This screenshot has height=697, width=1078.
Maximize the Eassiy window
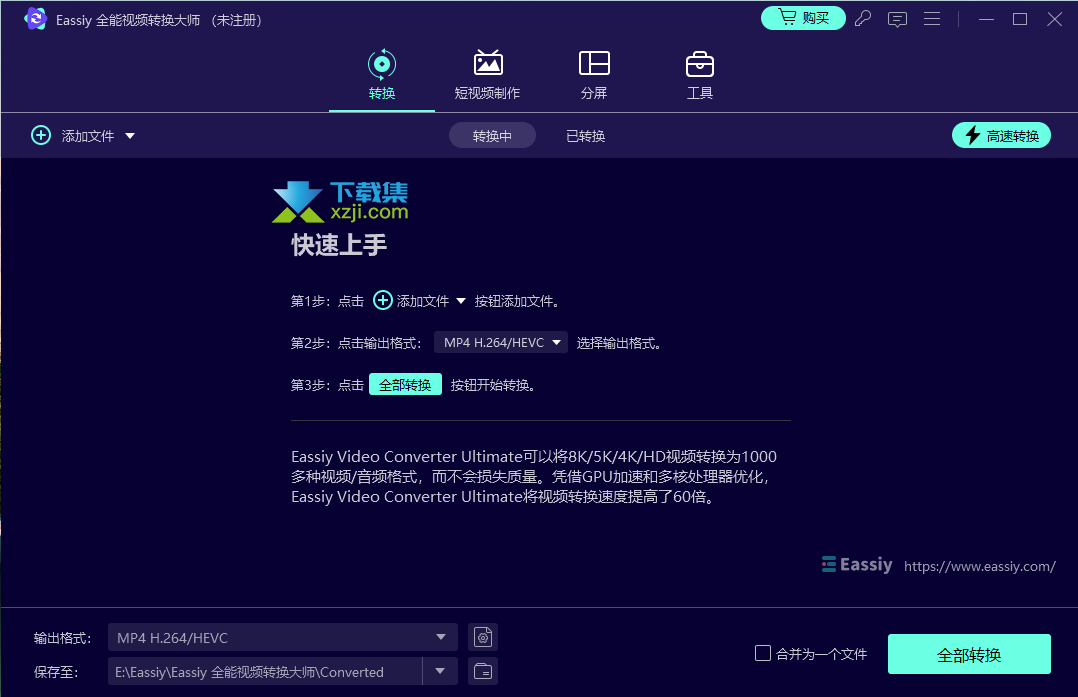[x=1020, y=19]
